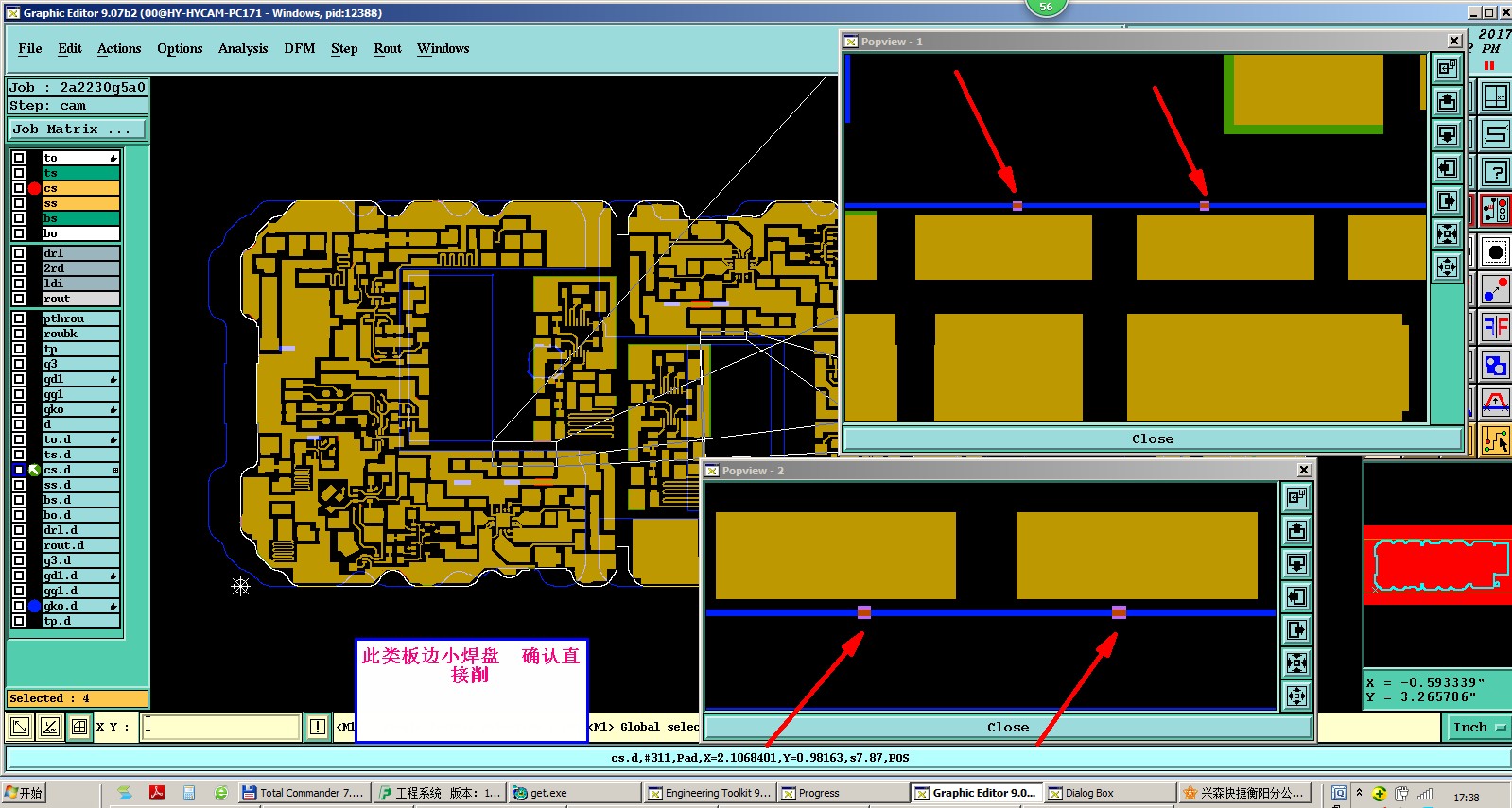
Task: Switch to Dialog Box taskbar button
Action: 1110,793
